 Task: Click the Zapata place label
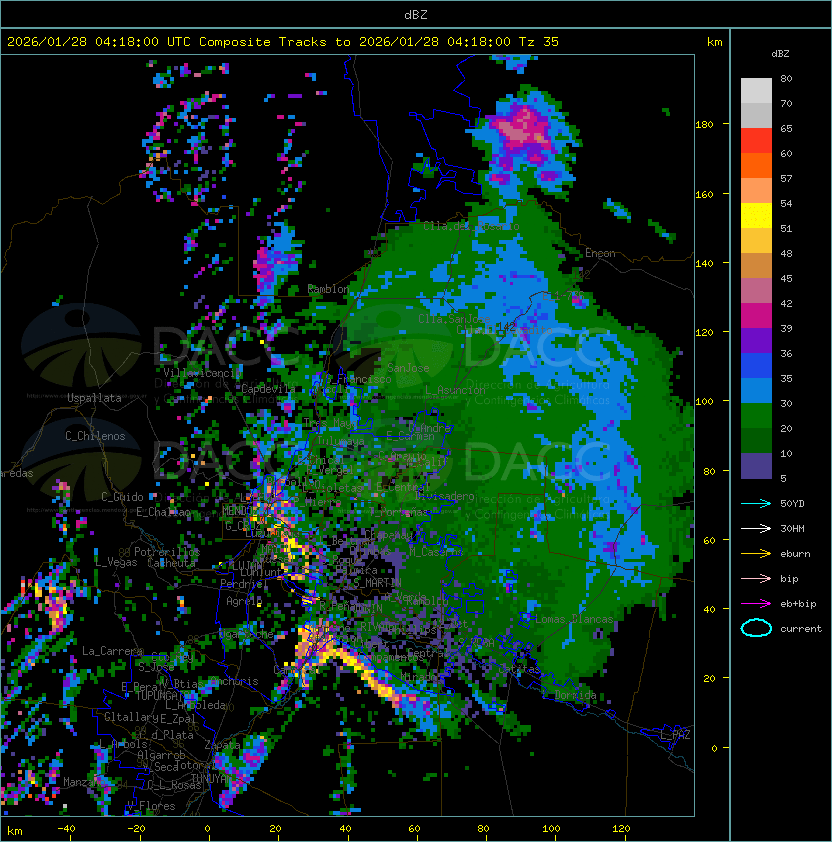click(222, 745)
